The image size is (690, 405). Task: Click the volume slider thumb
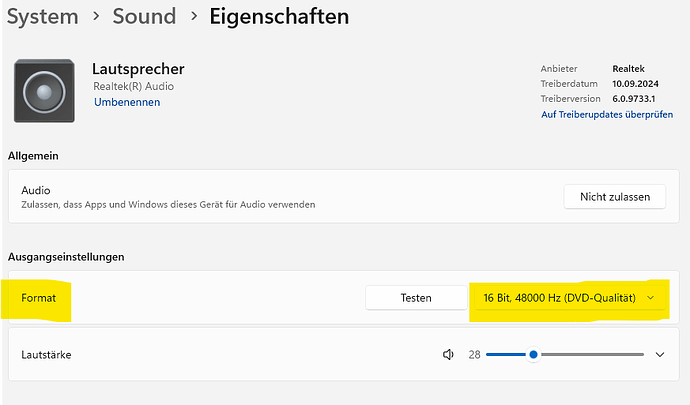coord(534,354)
